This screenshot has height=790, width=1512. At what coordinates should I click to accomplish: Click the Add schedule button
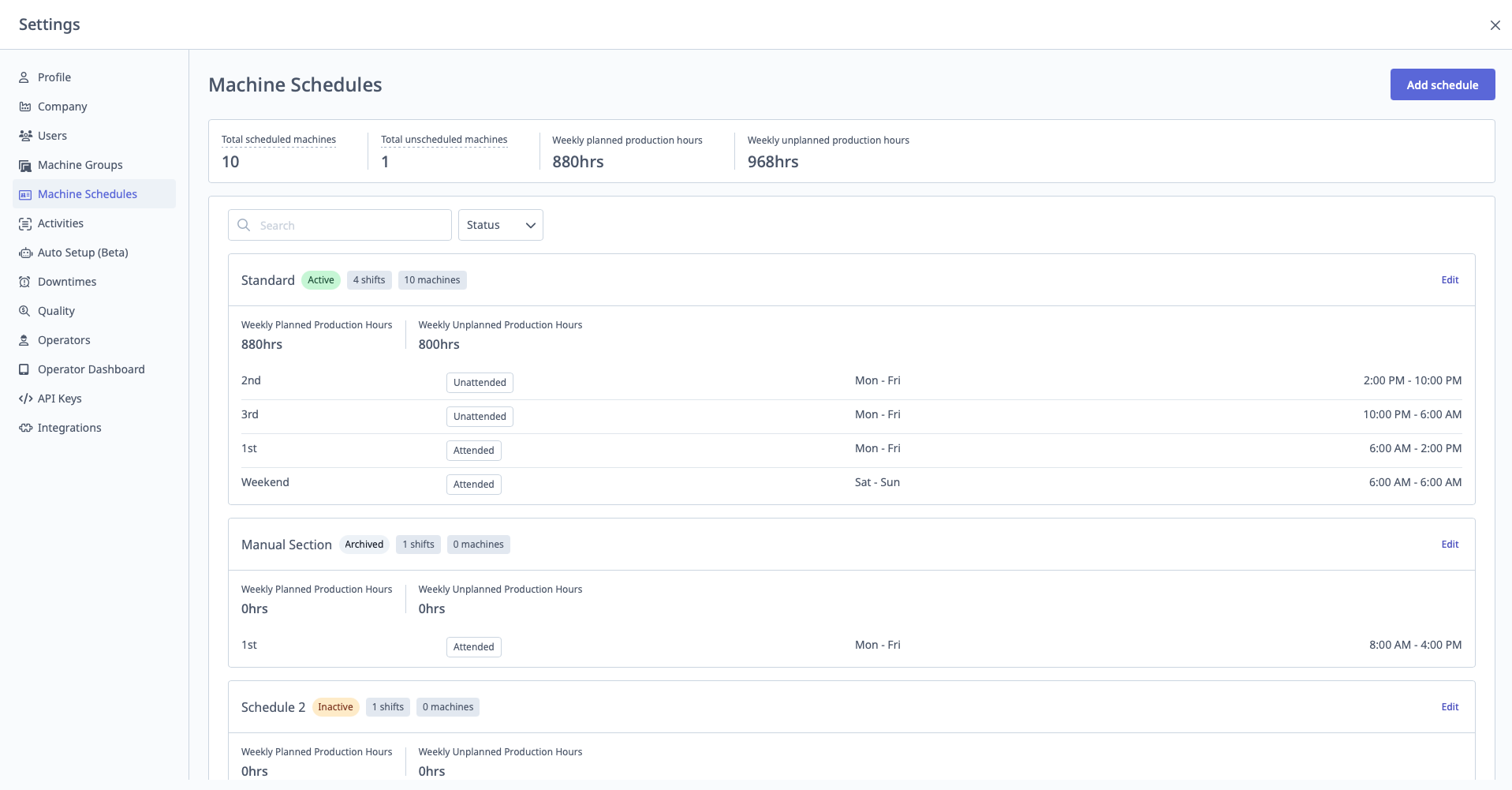1441,84
